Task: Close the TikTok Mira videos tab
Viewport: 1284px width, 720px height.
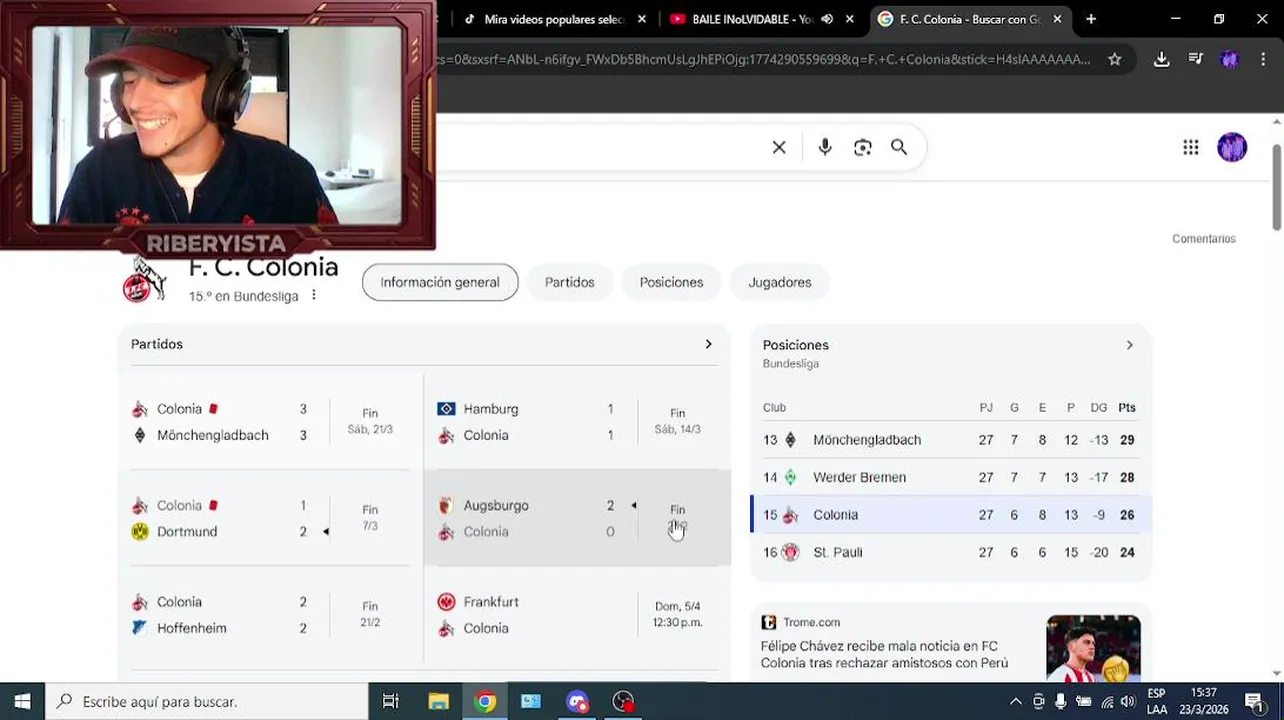Action: pos(642,19)
